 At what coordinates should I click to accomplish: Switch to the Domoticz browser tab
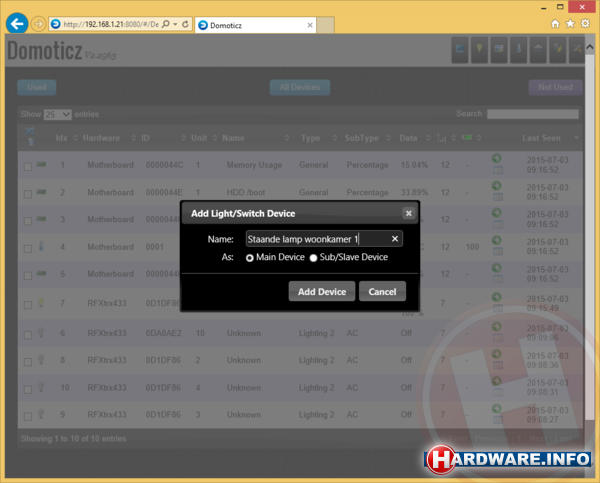tap(256, 25)
